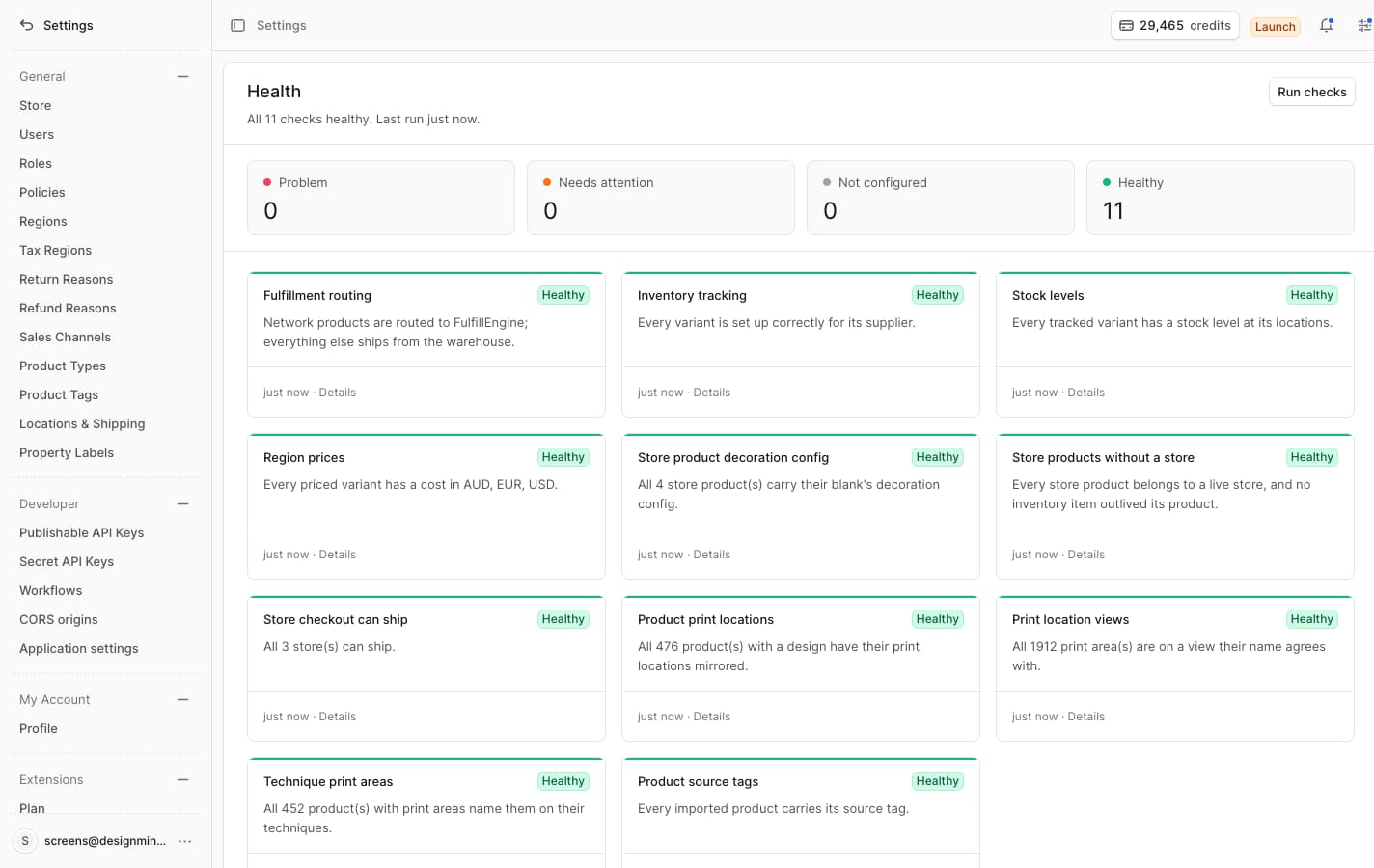This screenshot has height=868, width=1374.
Task: Collapse the My Account section
Action: click(x=183, y=700)
